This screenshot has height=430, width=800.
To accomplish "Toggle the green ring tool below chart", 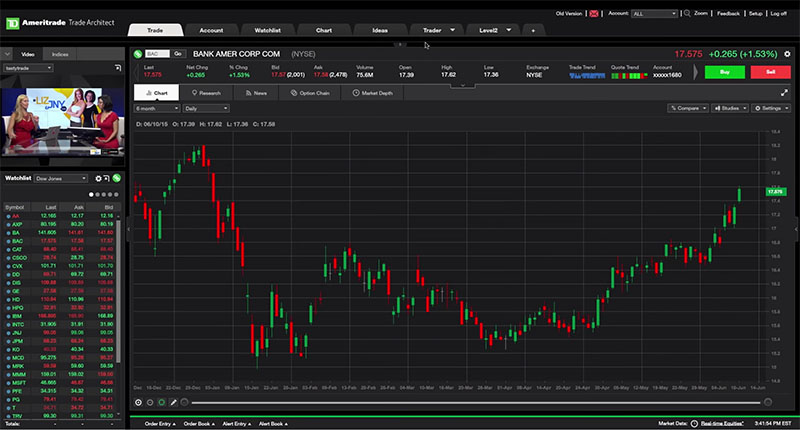I will [x=162, y=402].
